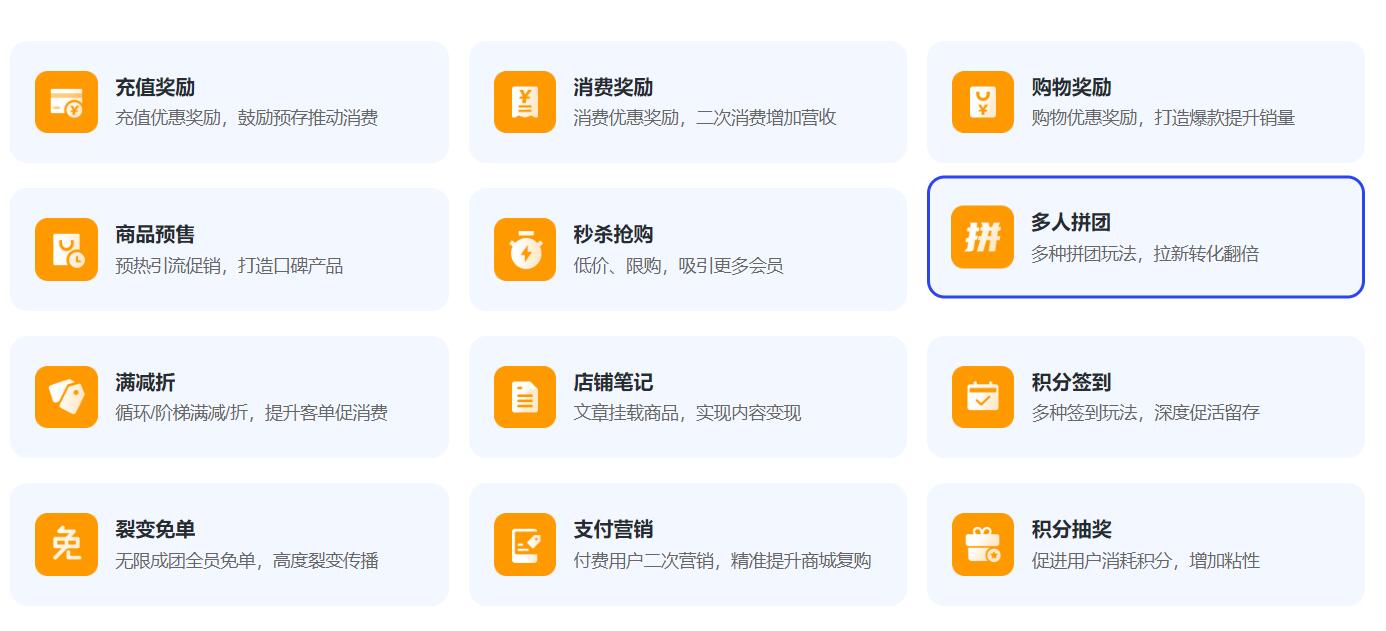
Task: Open the 多人拼团 title
Action: coord(1072,222)
